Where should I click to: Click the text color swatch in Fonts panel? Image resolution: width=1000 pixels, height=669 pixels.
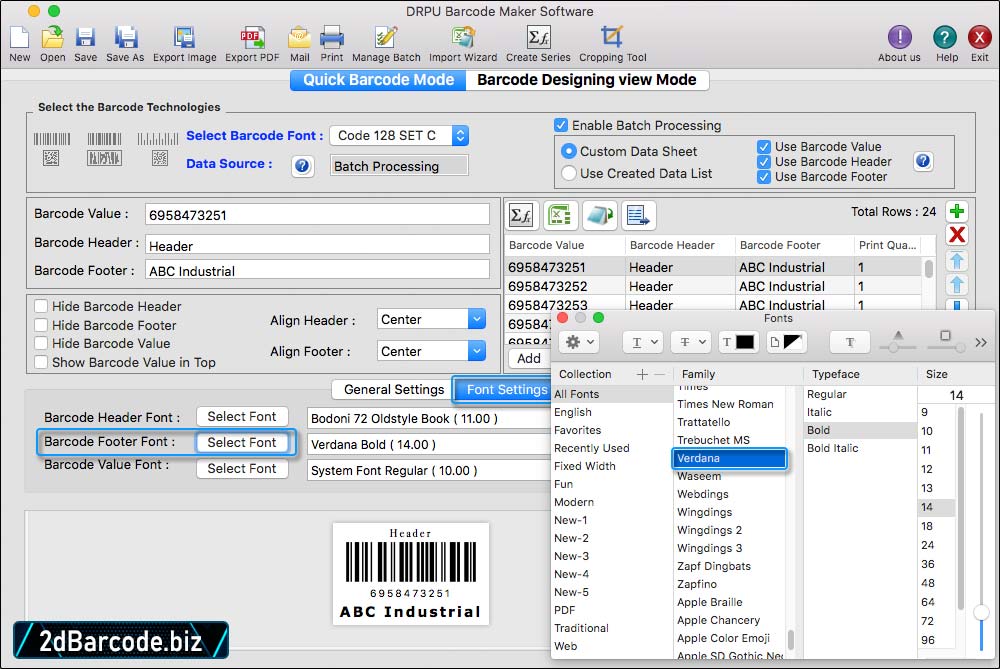pos(738,342)
